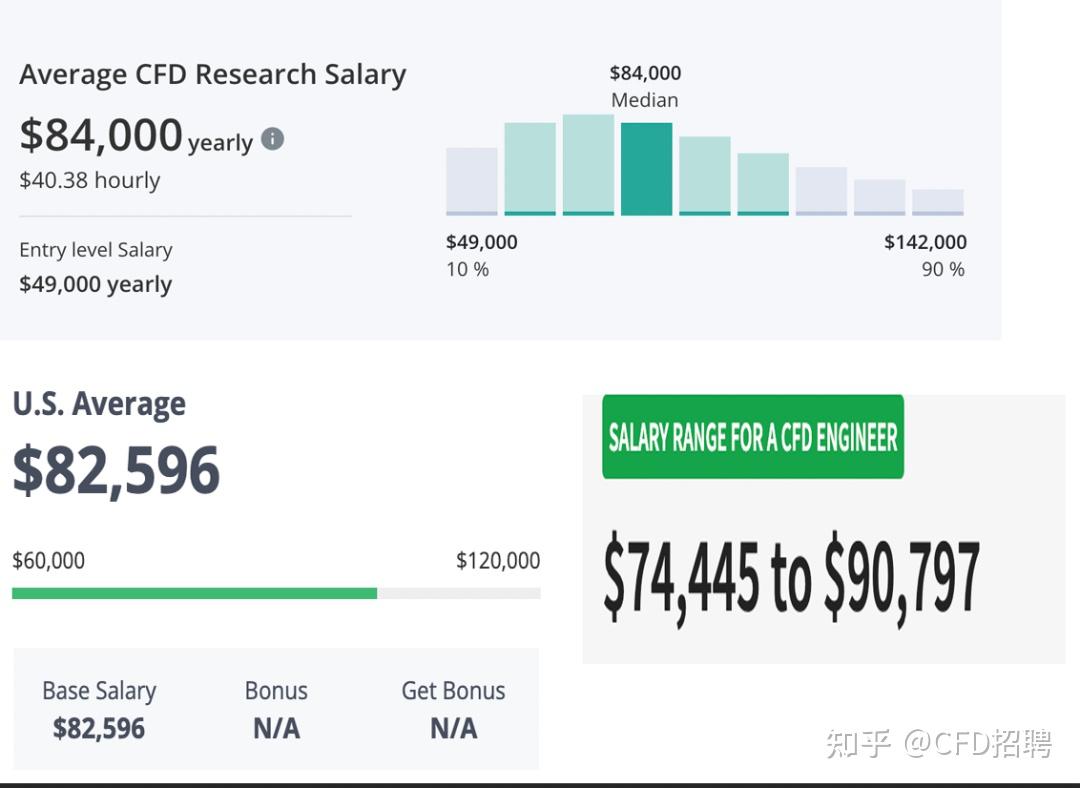Image resolution: width=1080 pixels, height=788 pixels.
Task: Click the green Salary Range for a CFD Engineer banner
Action: (x=753, y=437)
